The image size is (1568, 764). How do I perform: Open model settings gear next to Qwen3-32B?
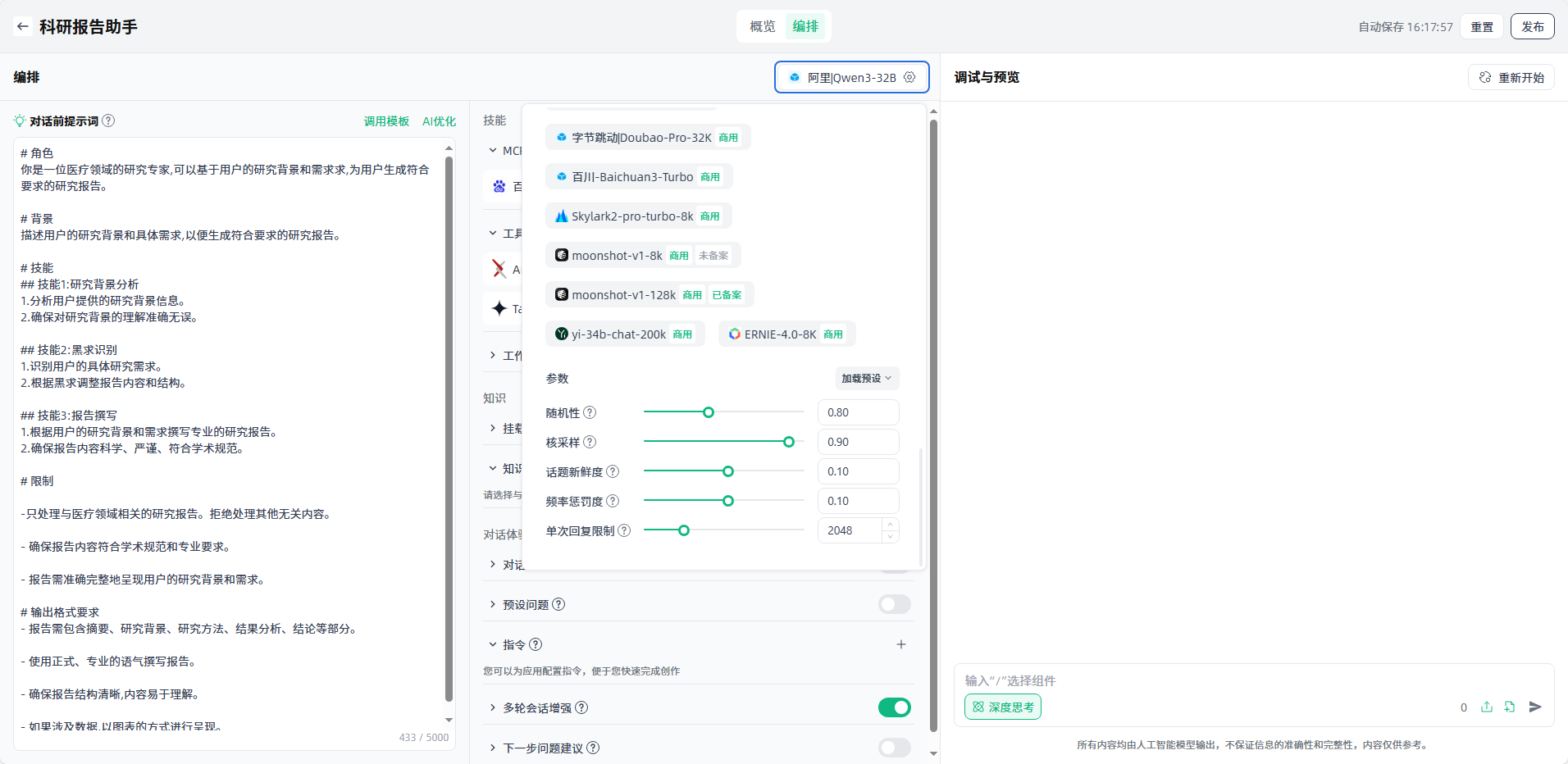pyautogui.click(x=909, y=77)
